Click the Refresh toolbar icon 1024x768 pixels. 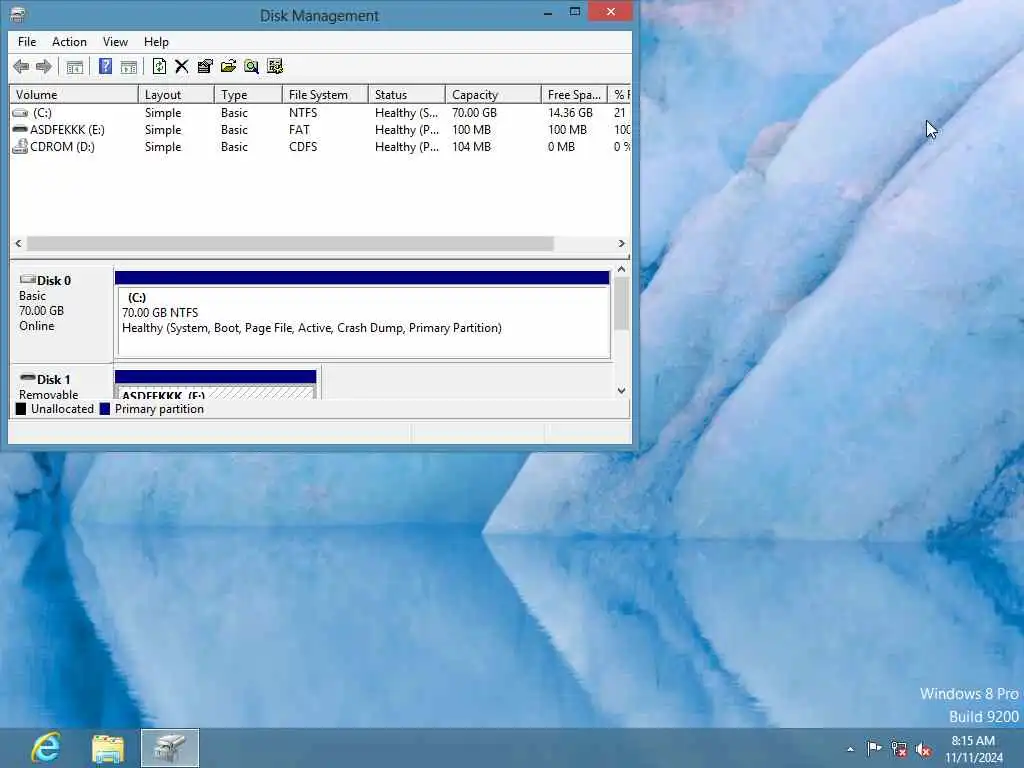pyautogui.click(x=159, y=66)
